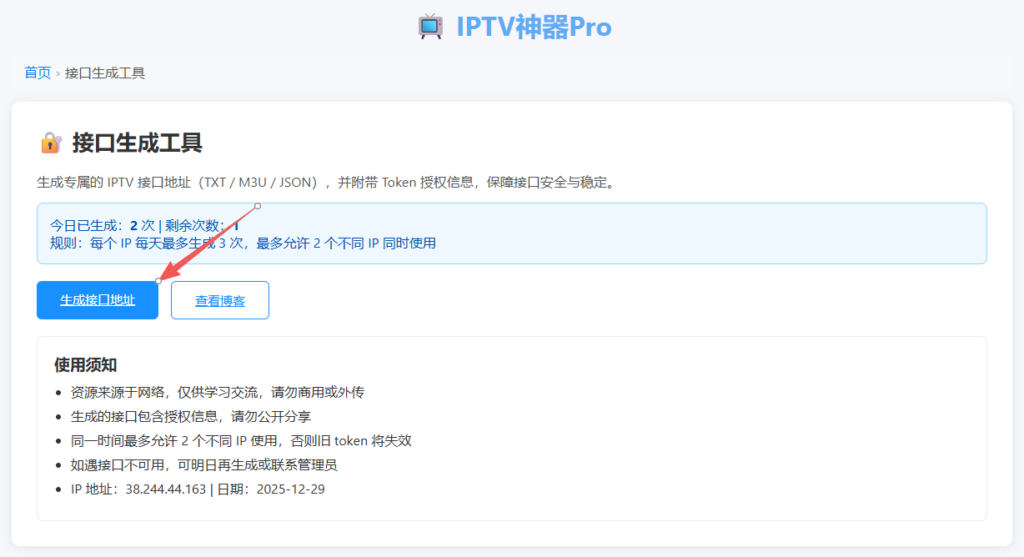
Task: Open the 查看博客 button
Action: (x=220, y=300)
